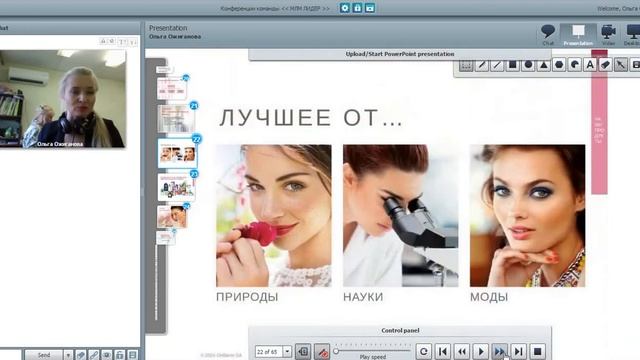Open the Video camera view

click(x=608, y=35)
